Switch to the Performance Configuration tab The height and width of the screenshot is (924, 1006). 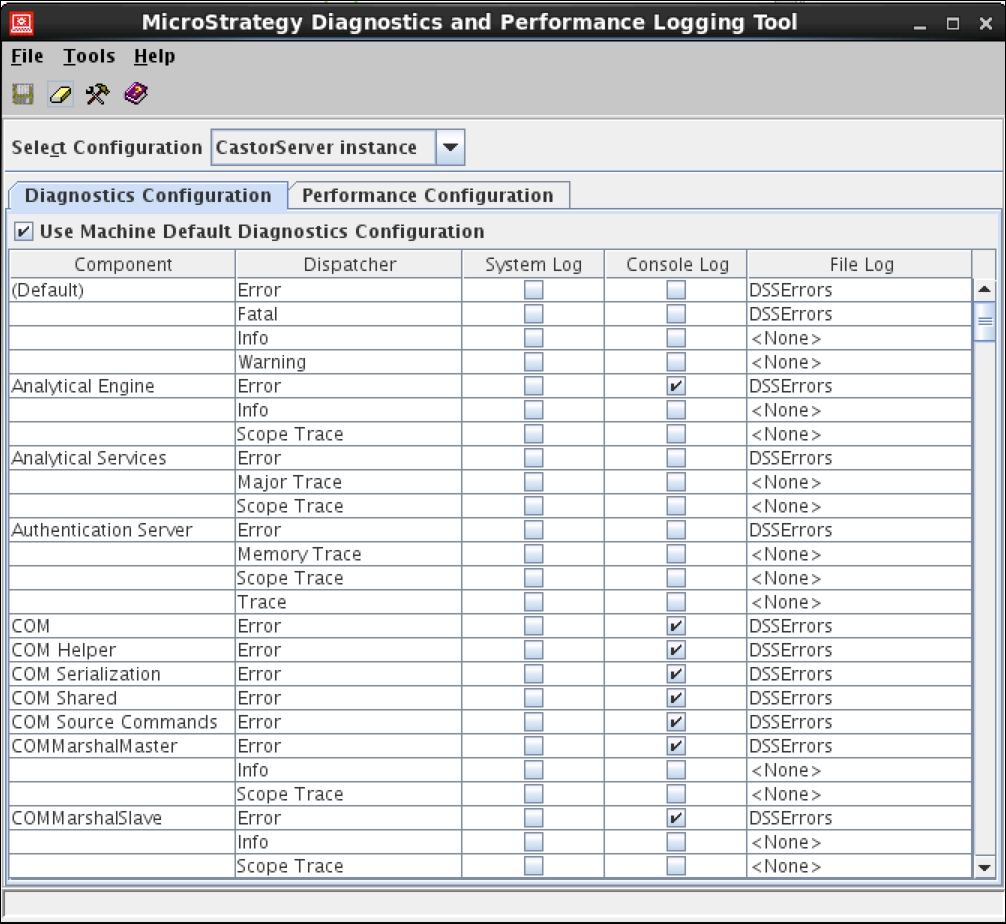coord(428,196)
